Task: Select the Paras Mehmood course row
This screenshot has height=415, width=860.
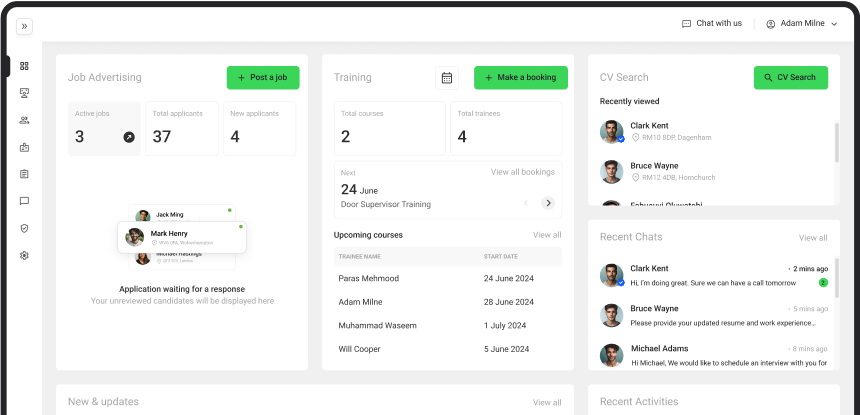Action: point(448,278)
